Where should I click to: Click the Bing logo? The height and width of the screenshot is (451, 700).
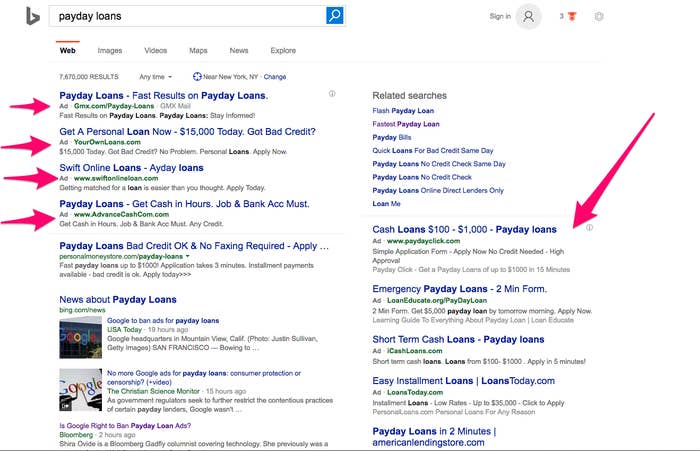[33, 16]
